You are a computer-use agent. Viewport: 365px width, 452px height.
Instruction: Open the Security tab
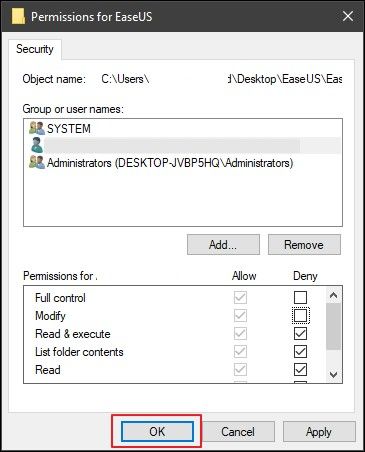click(x=35, y=49)
